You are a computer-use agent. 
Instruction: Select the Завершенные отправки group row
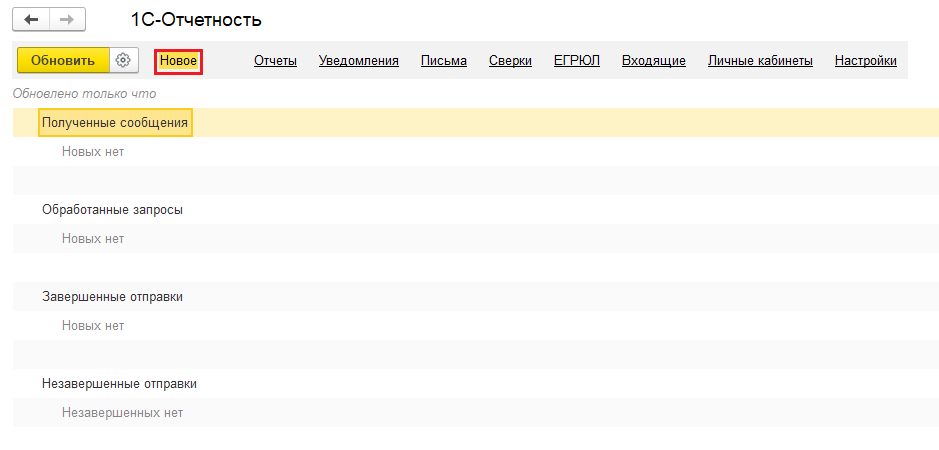[x=112, y=297]
